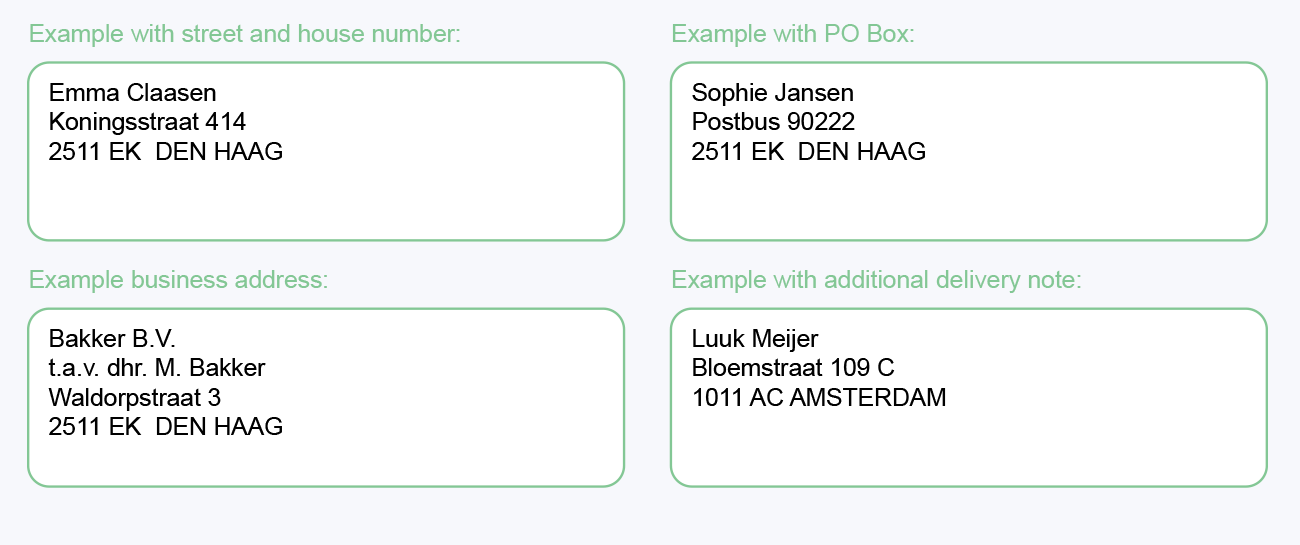
Task: Click the 'Example with PO Box' heading
Action: click(793, 34)
